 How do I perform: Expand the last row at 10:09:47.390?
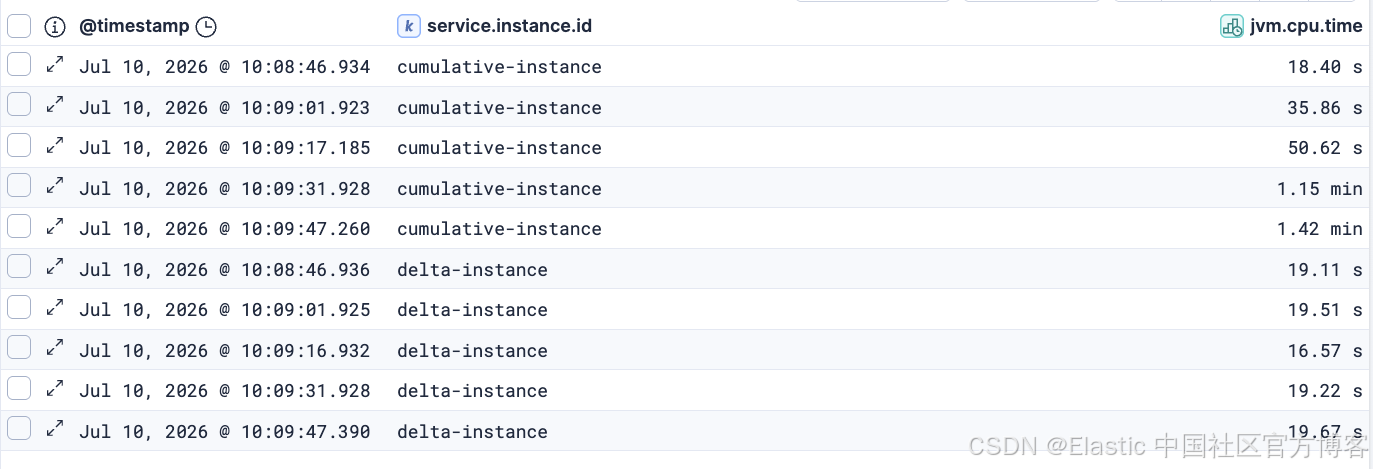[x=55, y=429]
